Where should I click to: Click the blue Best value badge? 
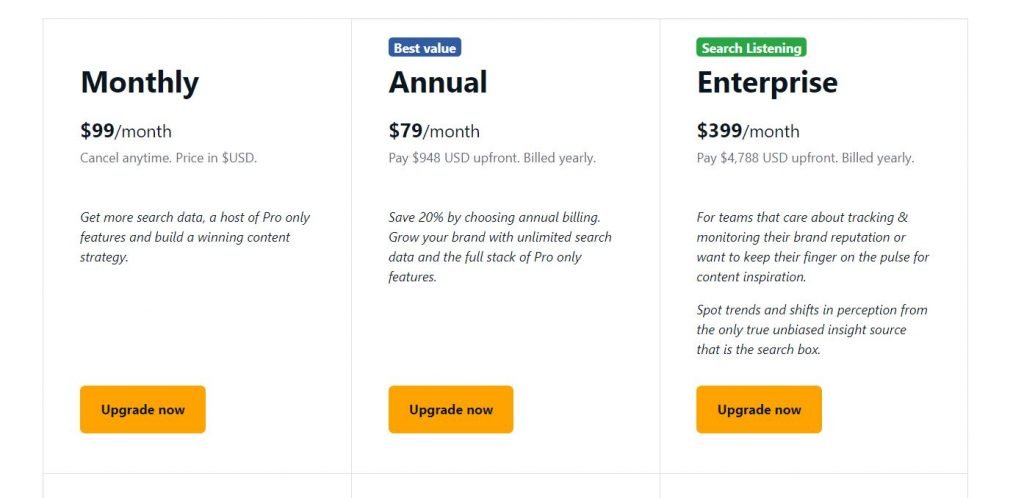tap(424, 48)
